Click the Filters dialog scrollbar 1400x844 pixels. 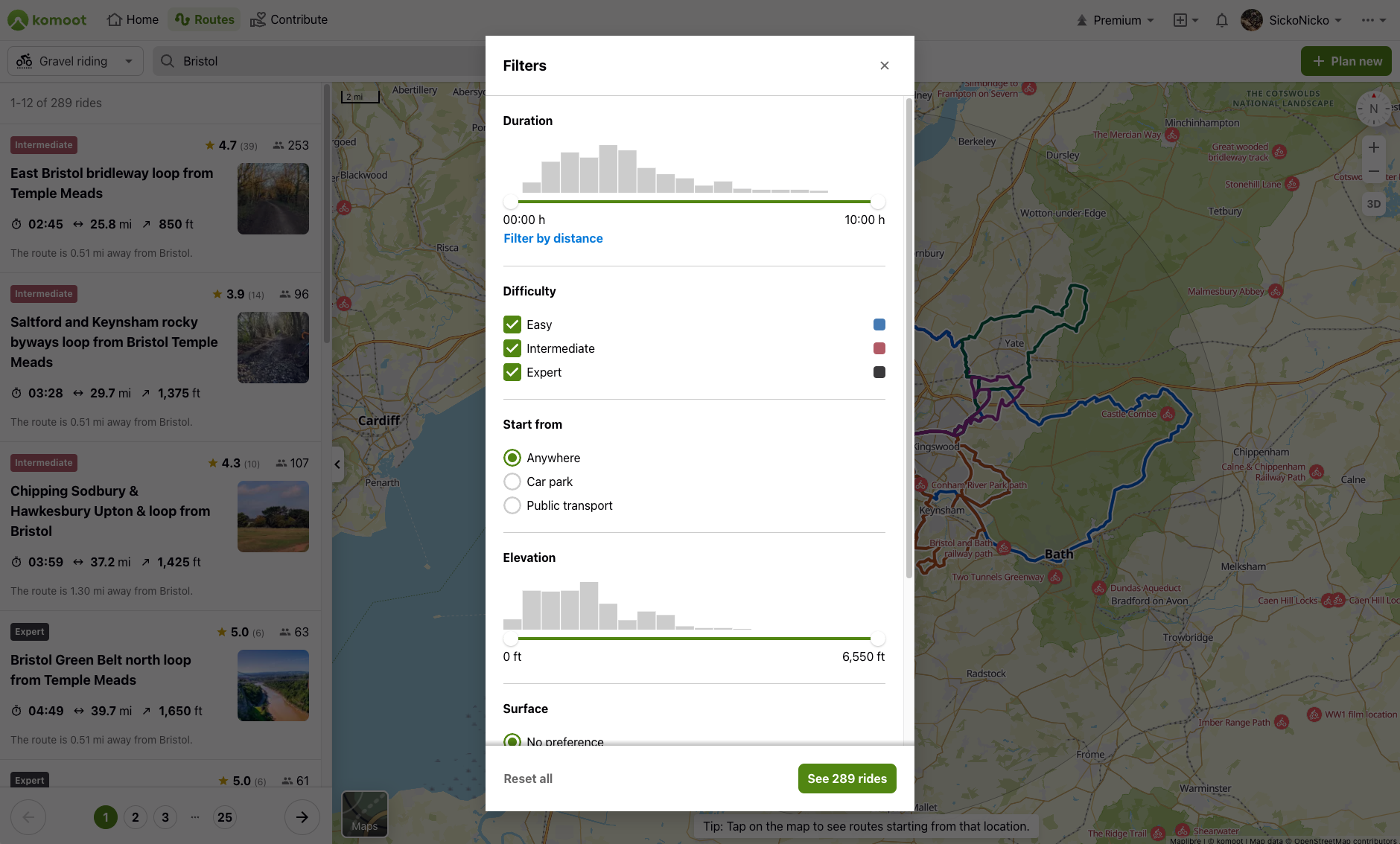[x=909, y=339]
